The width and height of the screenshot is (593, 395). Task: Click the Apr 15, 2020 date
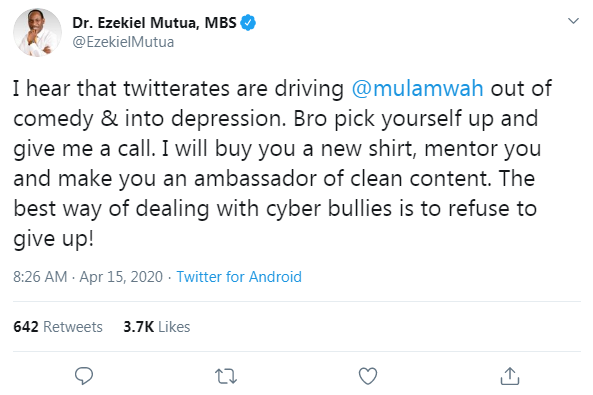(x=121, y=277)
